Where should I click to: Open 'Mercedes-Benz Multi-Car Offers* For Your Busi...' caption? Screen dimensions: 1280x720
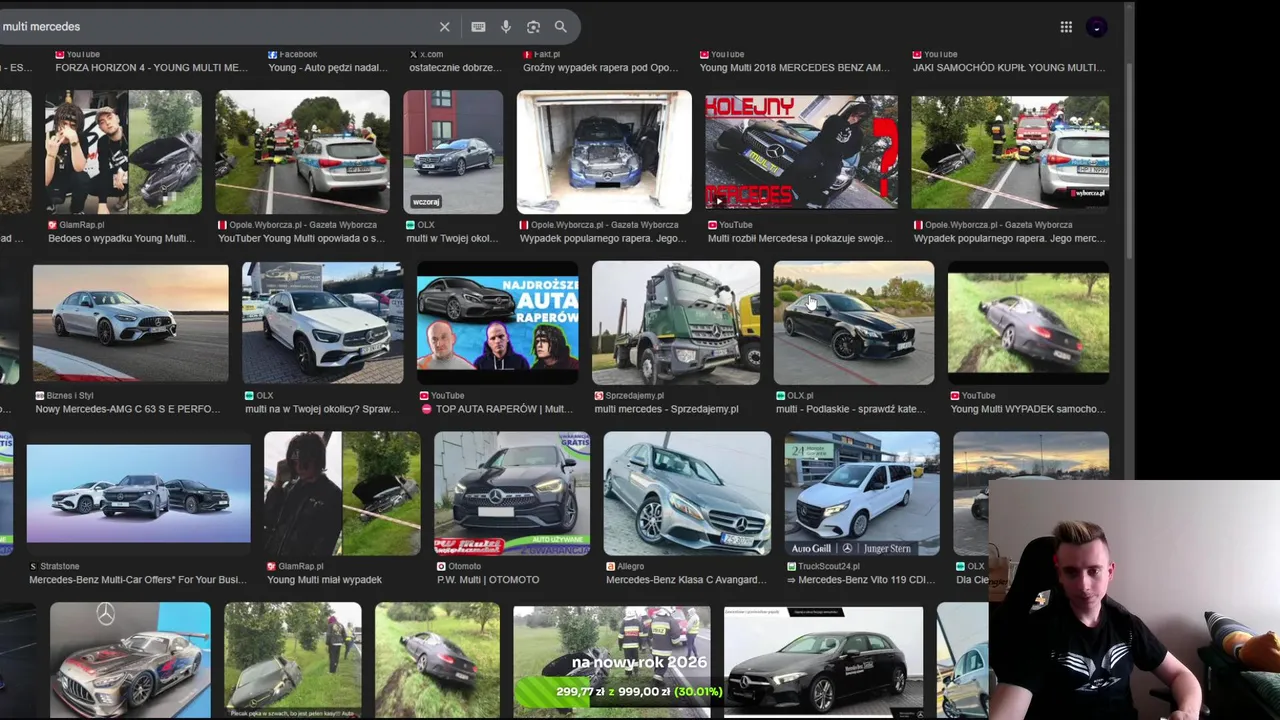click(x=137, y=580)
